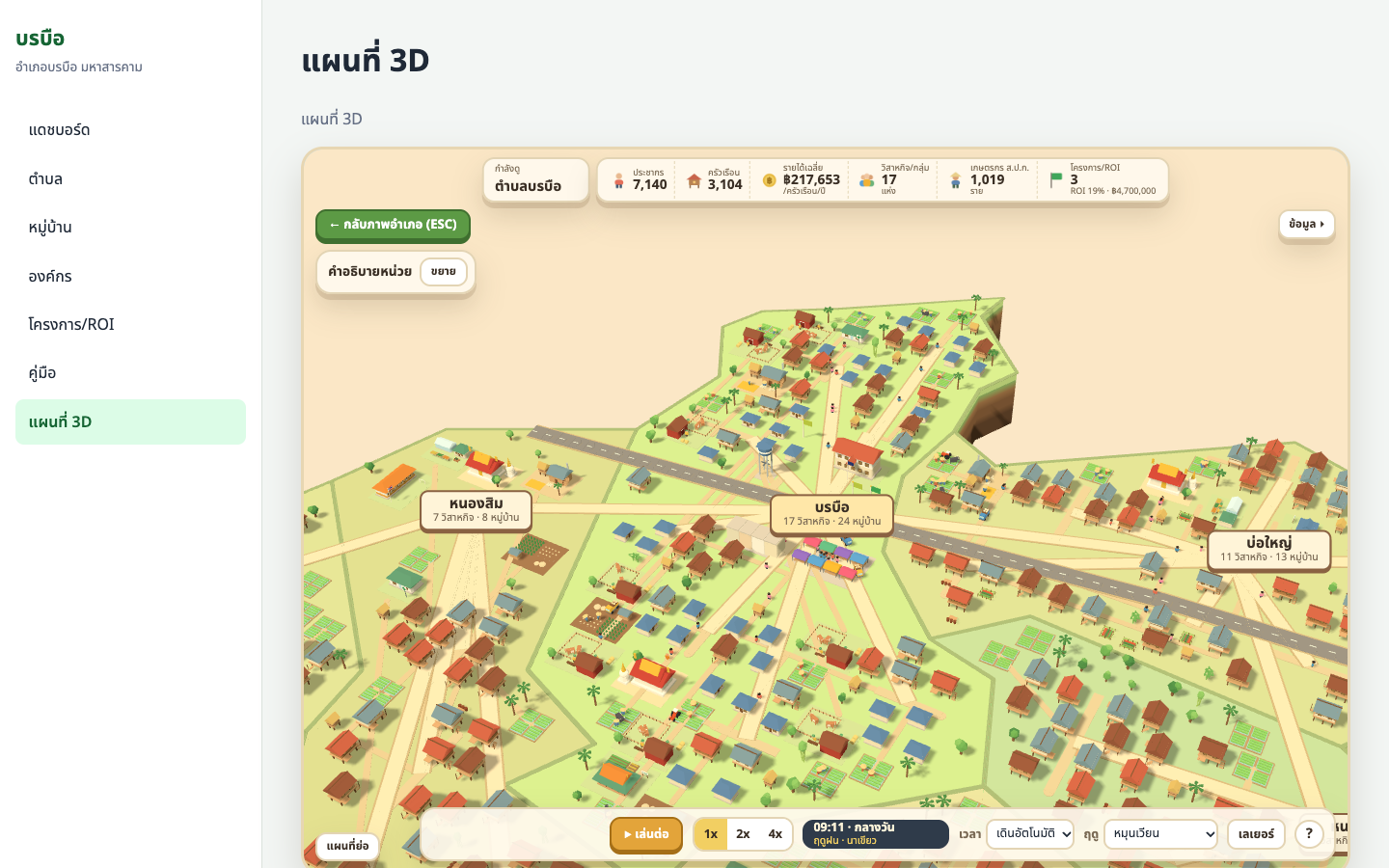The image size is (1389, 868).
Task: Select the หนองสิม map label
Action: (x=476, y=510)
